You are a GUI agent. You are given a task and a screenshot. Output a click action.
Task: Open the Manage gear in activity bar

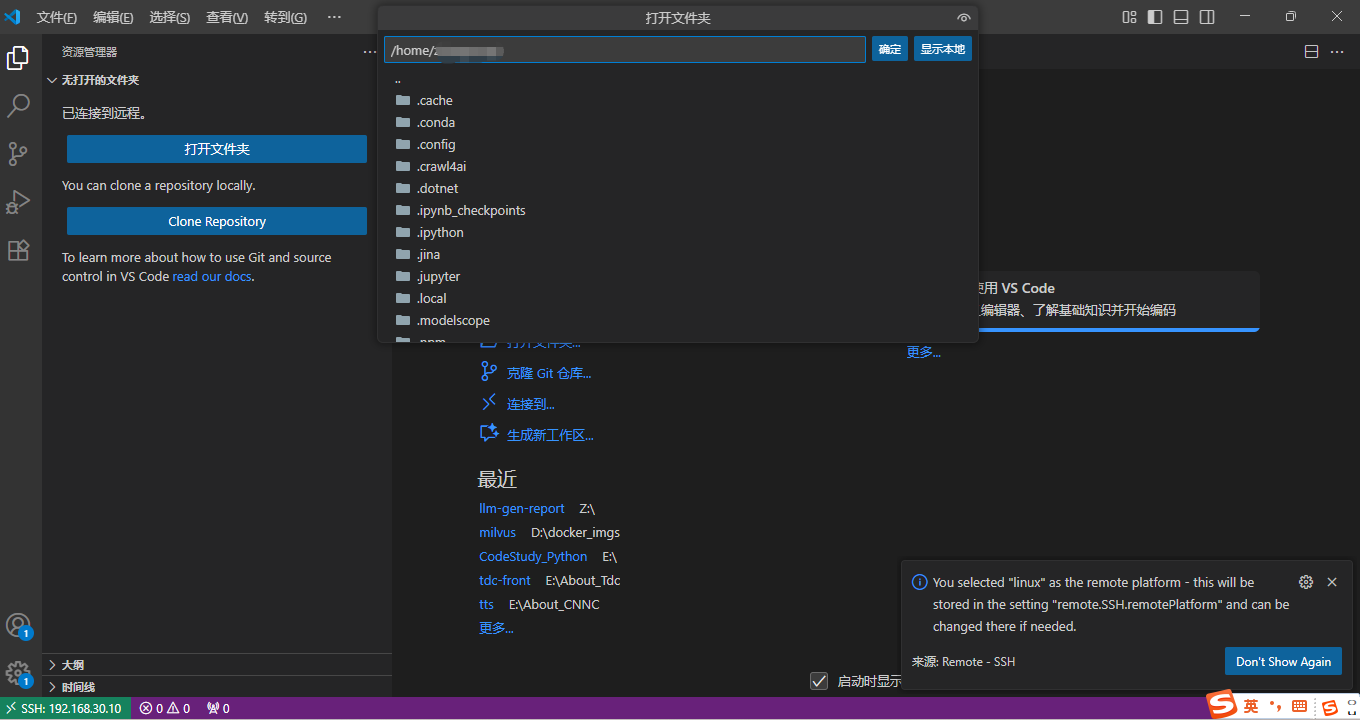click(x=18, y=673)
